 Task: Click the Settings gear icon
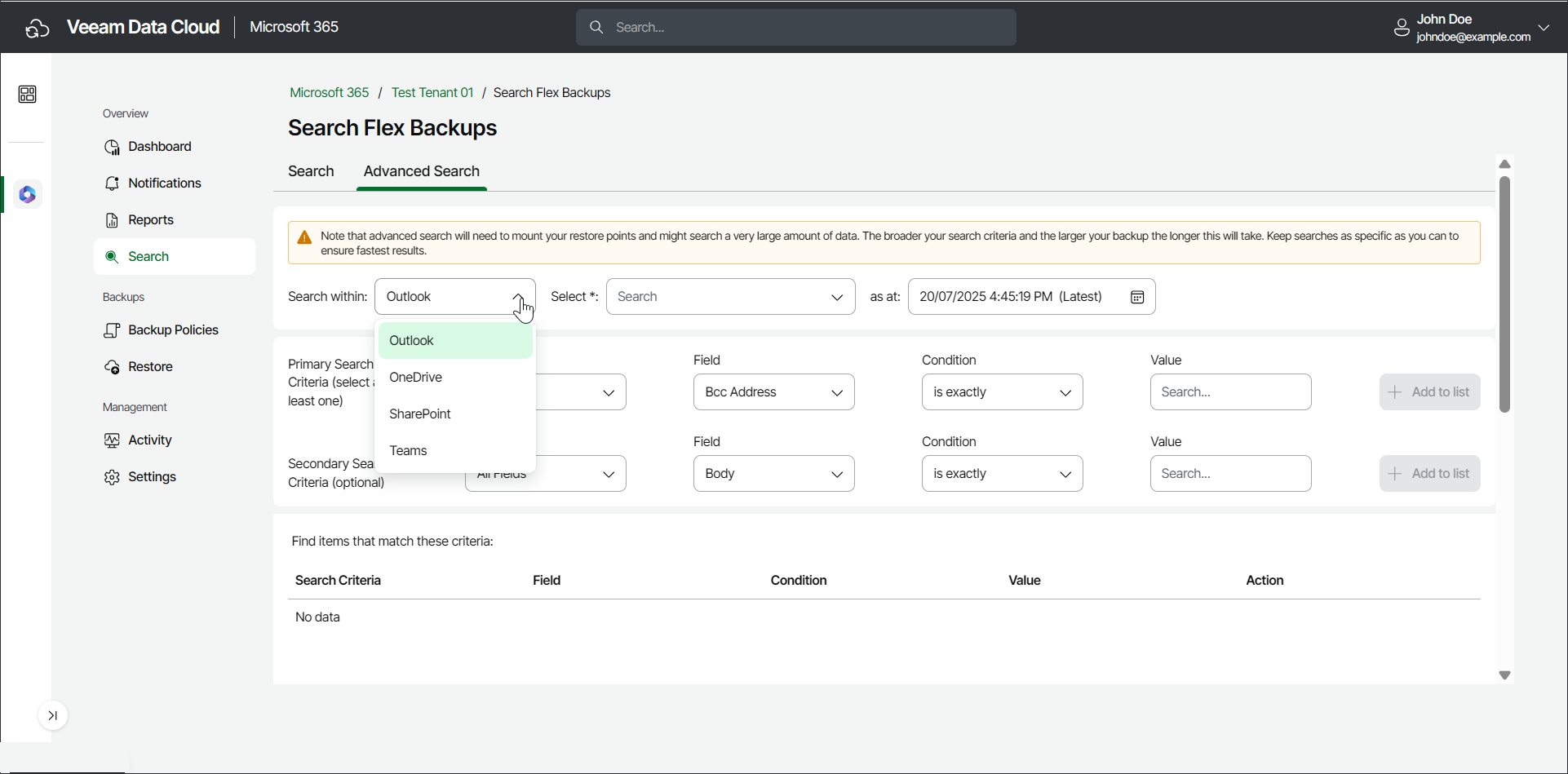tap(112, 477)
